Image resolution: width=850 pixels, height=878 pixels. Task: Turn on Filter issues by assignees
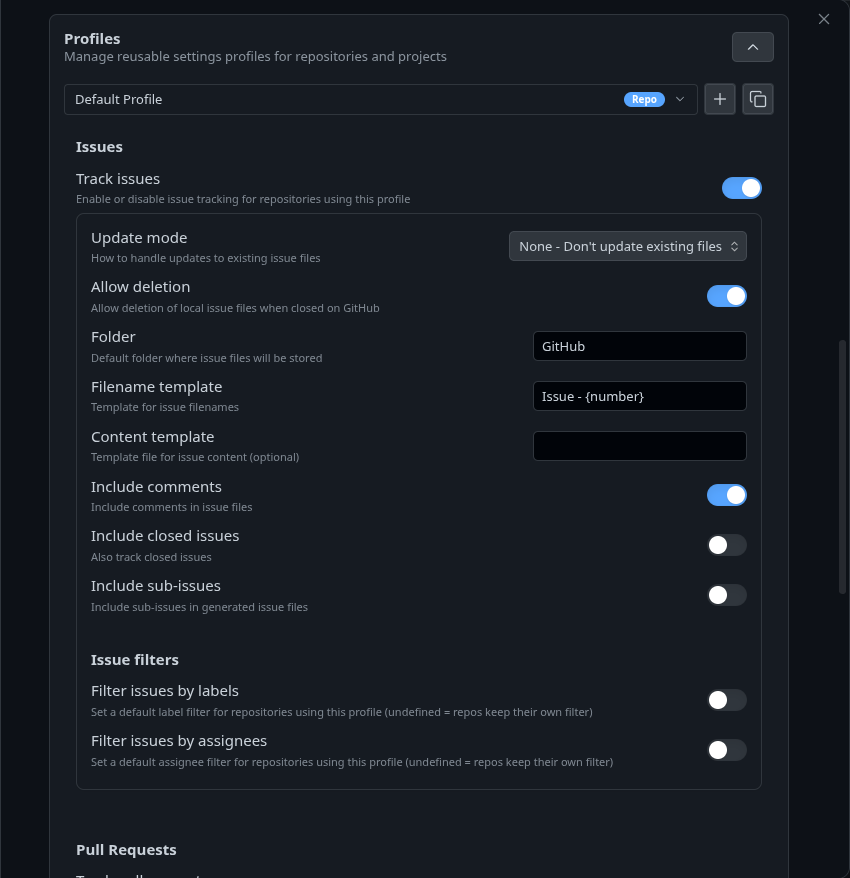[x=726, y=750]
